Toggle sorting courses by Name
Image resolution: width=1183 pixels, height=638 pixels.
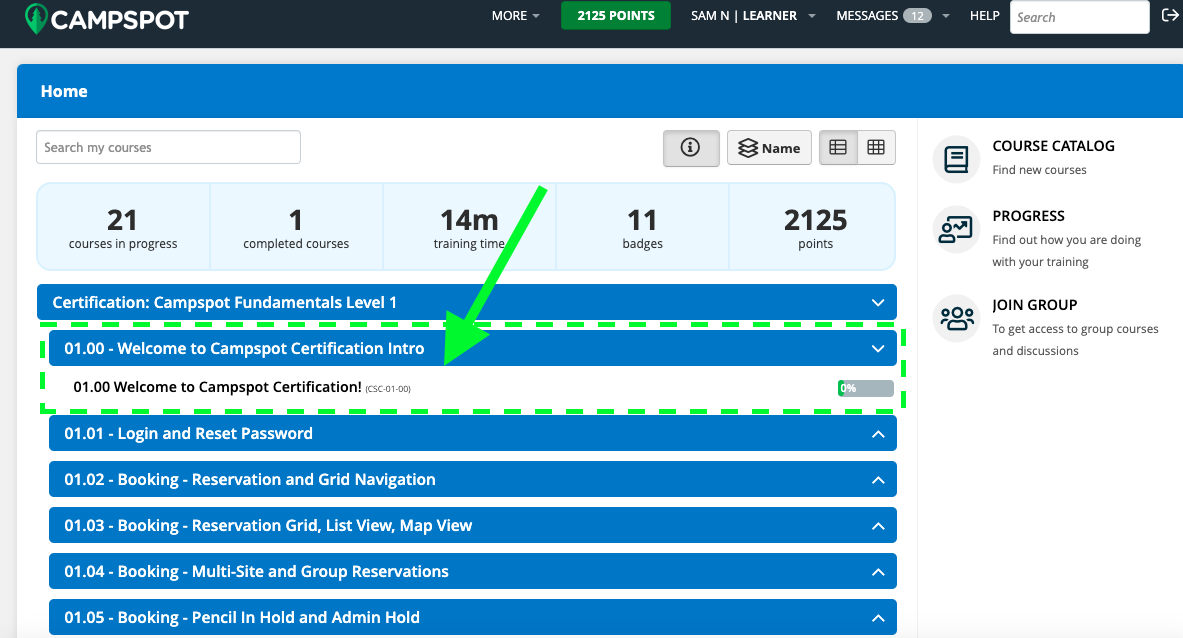click(x=769, y=147)
